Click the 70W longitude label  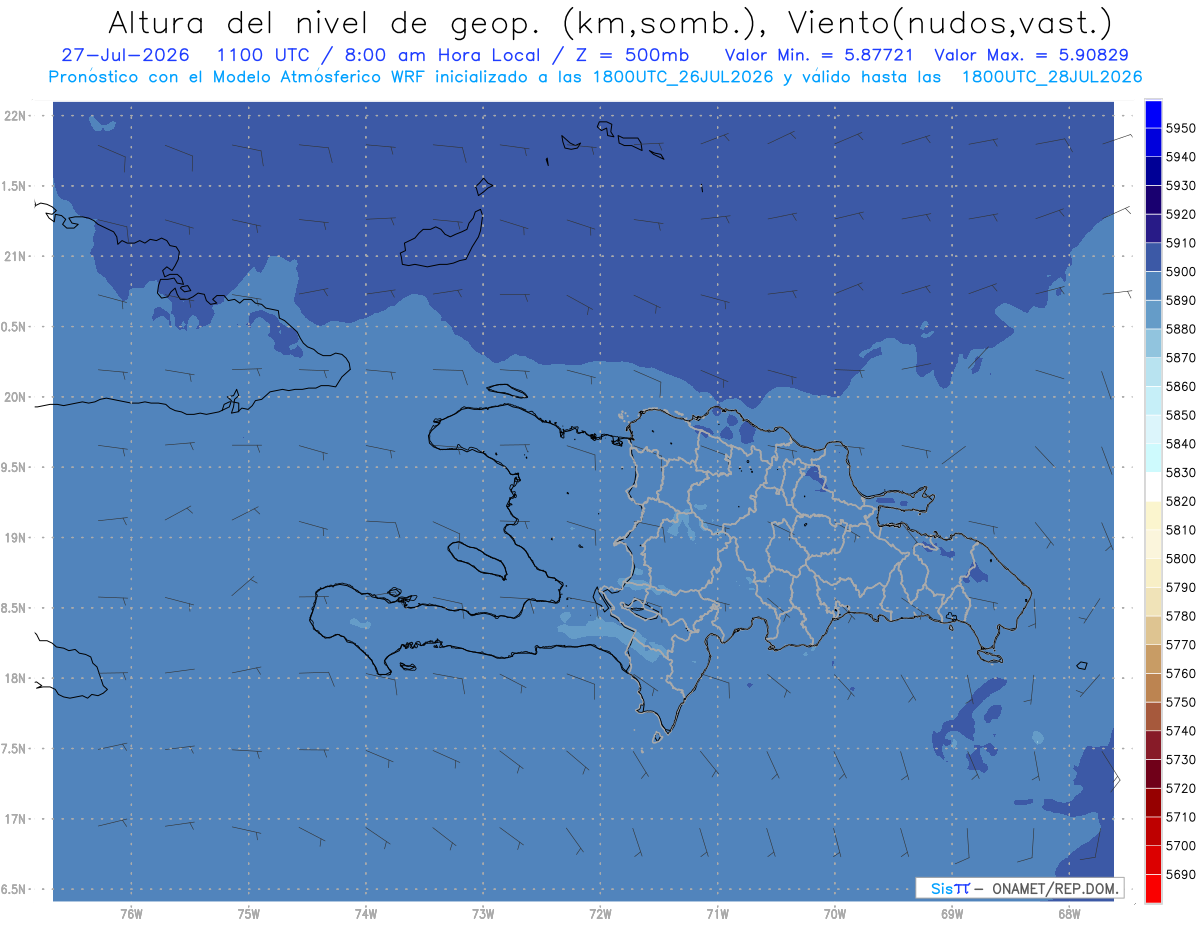click(835, 914)
